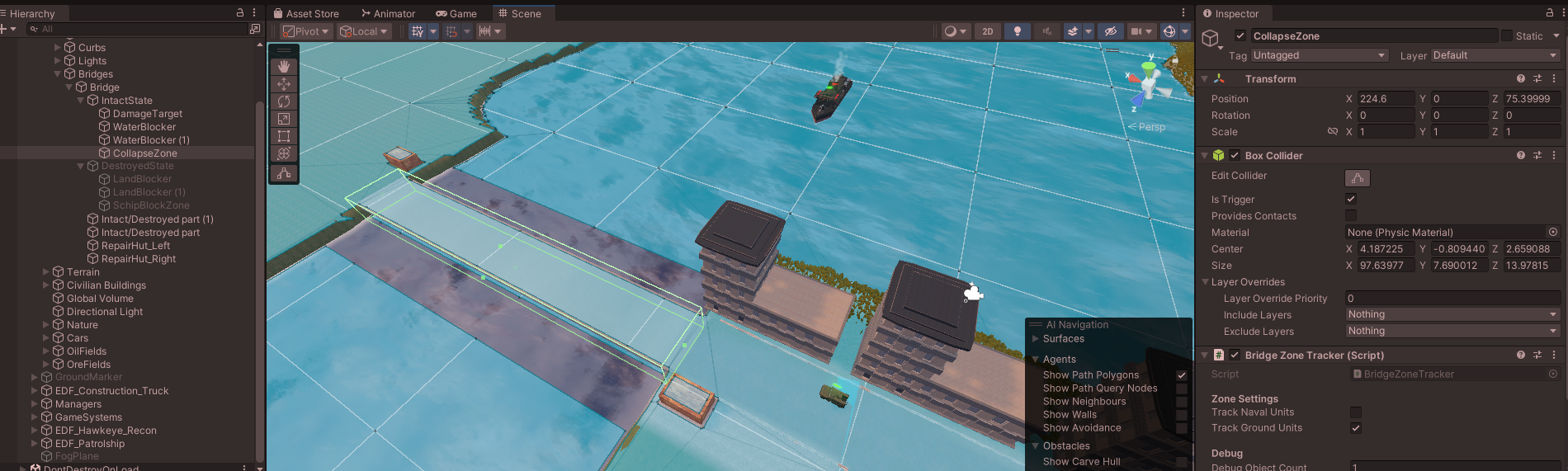Toggle the Inspector lock icon
Image resolution: width=1568 pixels, height=471 pixels.
[1550, 13]
